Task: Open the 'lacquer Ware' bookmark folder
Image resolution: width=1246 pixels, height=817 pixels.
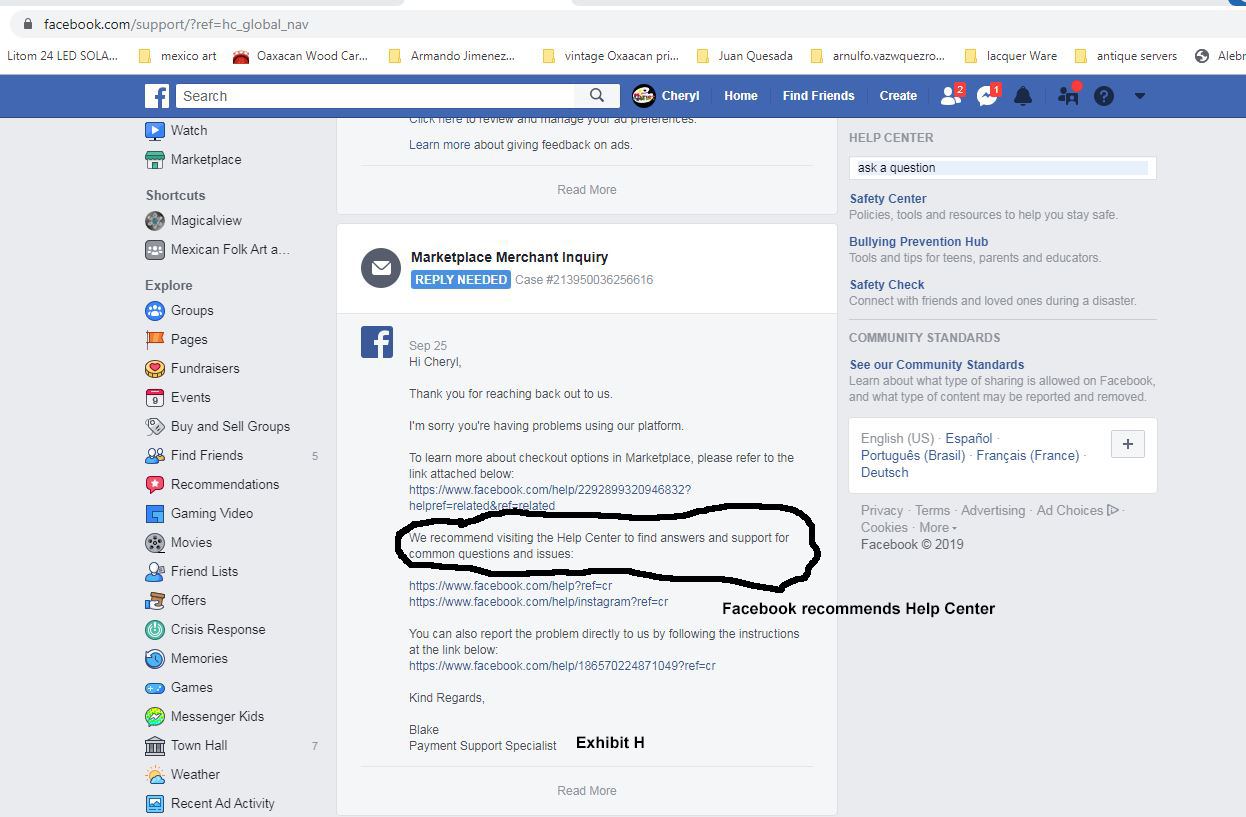Action: pos(1010,56)
